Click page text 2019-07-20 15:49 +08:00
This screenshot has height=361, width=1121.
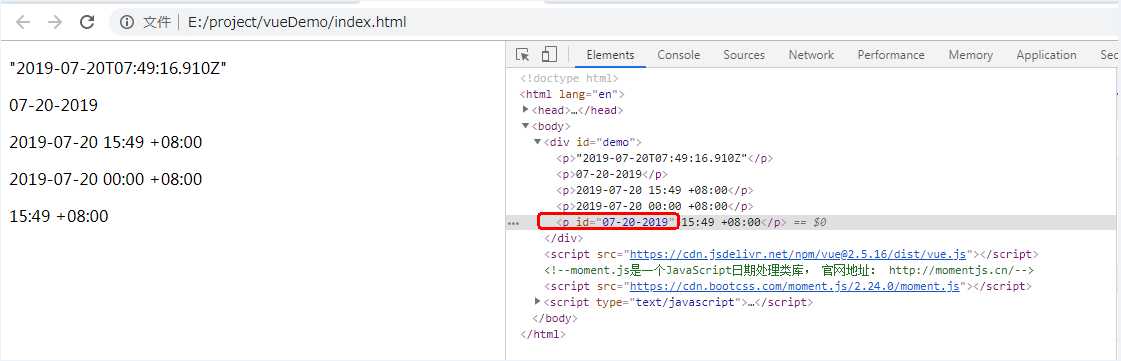tap(106, 142)
